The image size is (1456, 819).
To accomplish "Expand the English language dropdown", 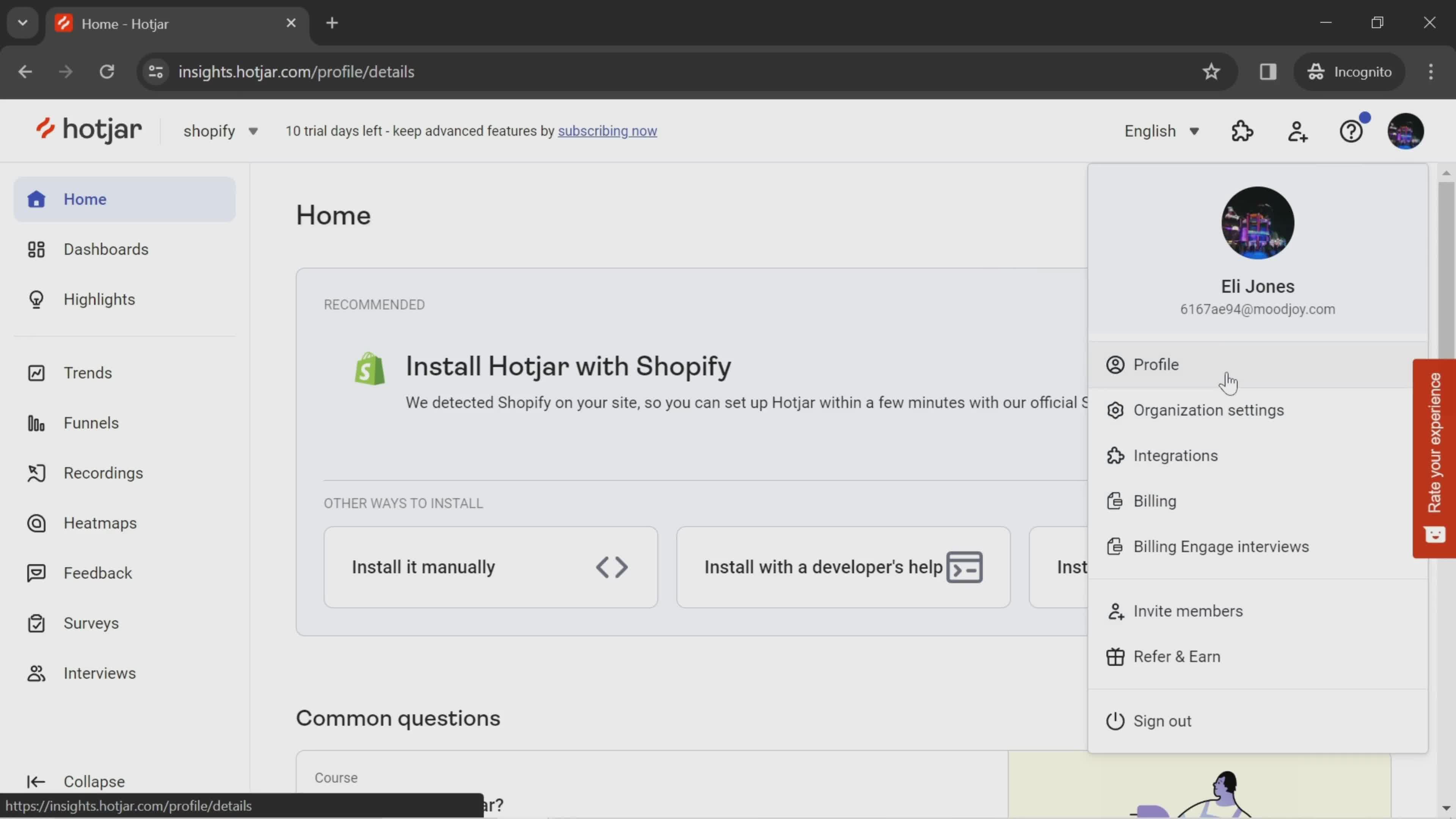I will pyautogui.click(x=1162, y=130).
